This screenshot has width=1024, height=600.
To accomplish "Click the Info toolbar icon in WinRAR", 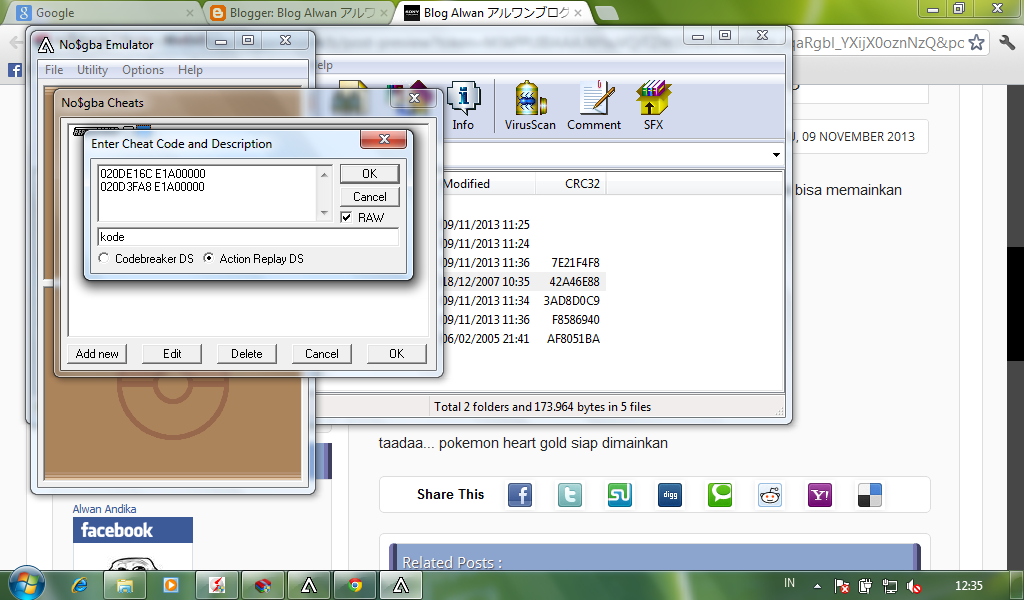I will pyautogui.click(x=464, y=106).
